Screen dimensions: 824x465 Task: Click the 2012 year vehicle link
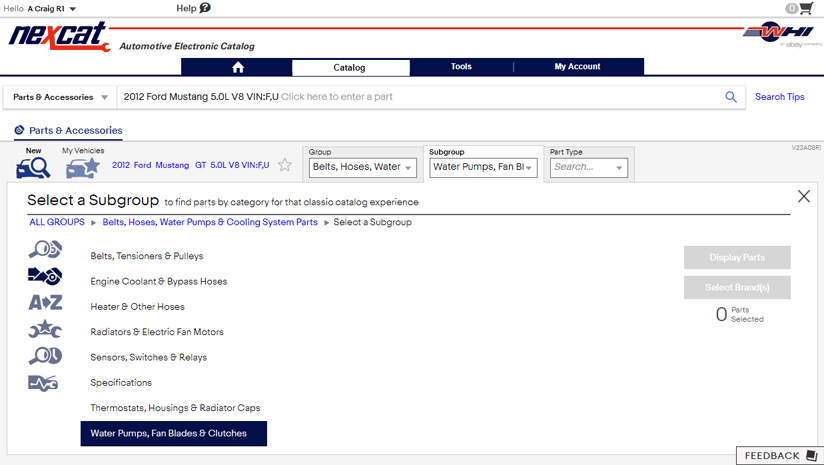point(121,165)
